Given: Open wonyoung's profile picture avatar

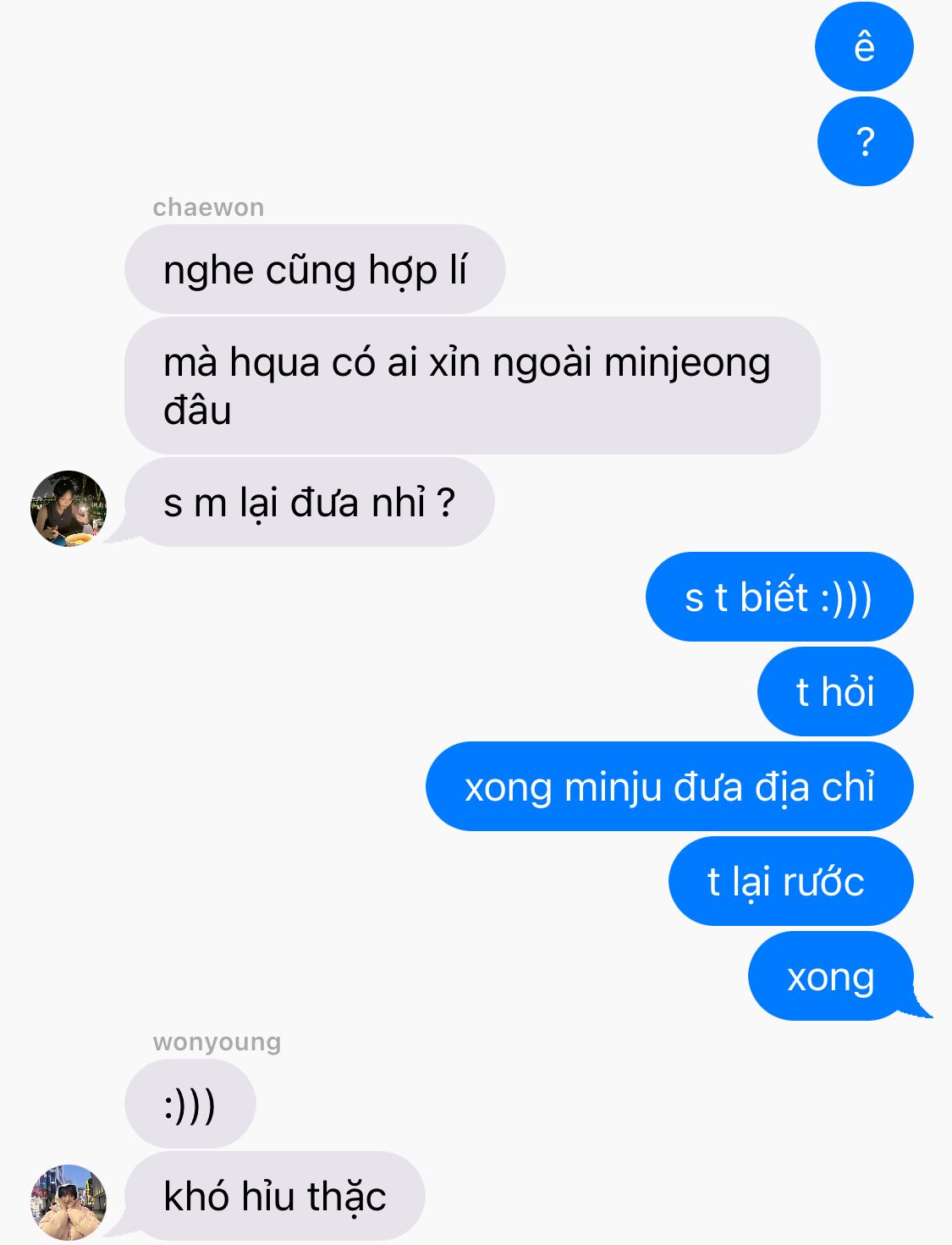Looking at the screenshot, I should [x=69, y=1203].
